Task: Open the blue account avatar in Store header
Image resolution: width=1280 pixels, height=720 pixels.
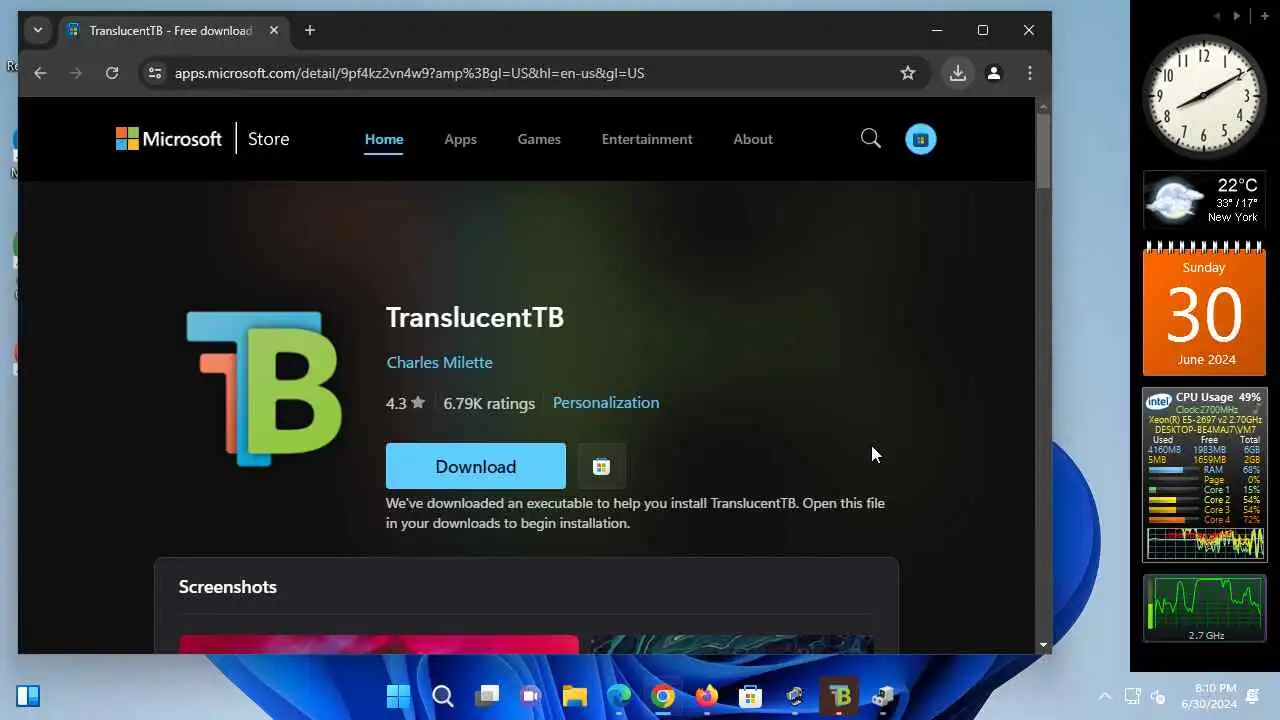Action: tap(921, 139)
